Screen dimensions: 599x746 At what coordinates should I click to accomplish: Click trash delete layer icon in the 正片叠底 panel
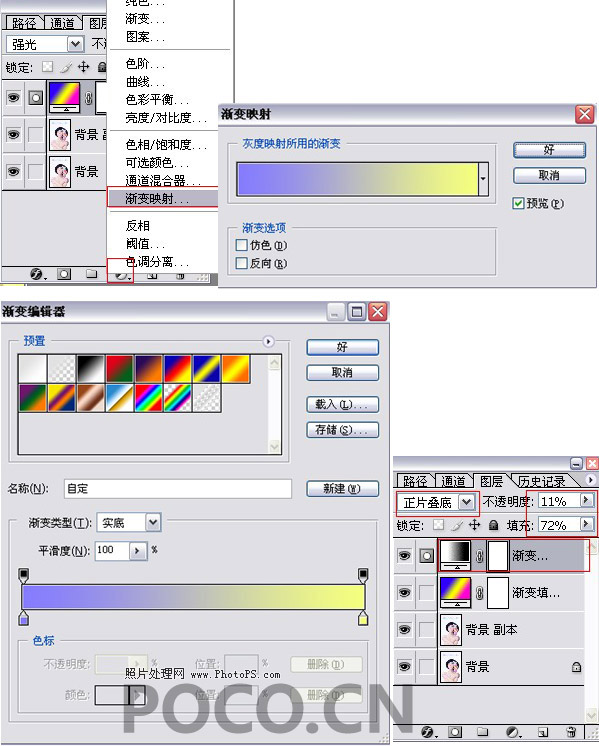click(x=571, y=732)
